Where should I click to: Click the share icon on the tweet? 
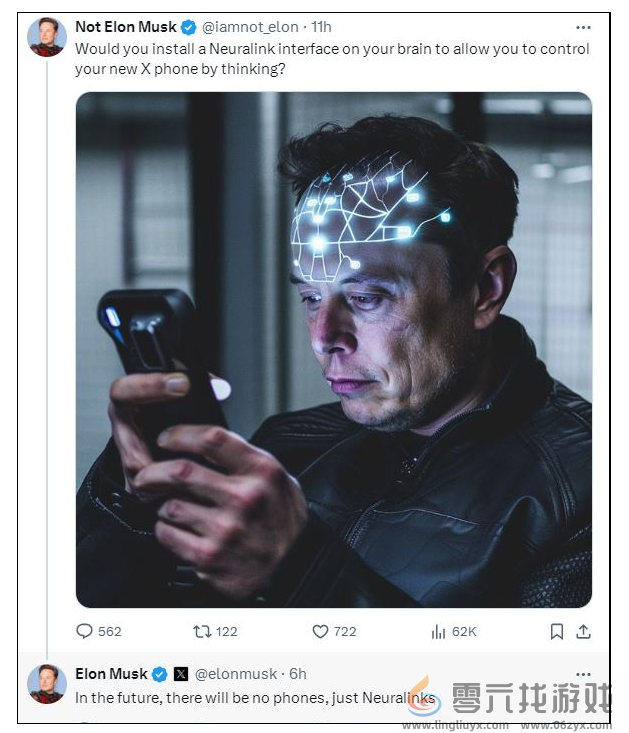point(584,631)
